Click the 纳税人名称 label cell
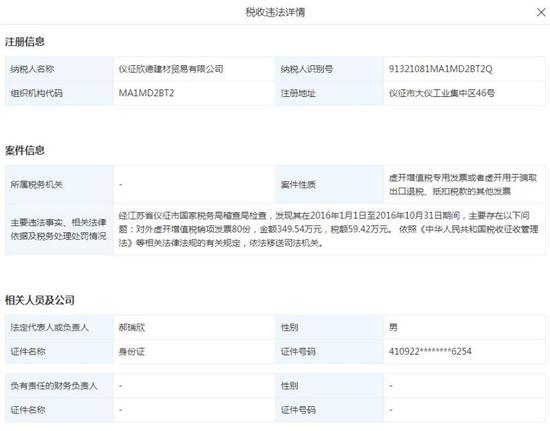This screenshot has height=431, width=550. click(59, 69)
